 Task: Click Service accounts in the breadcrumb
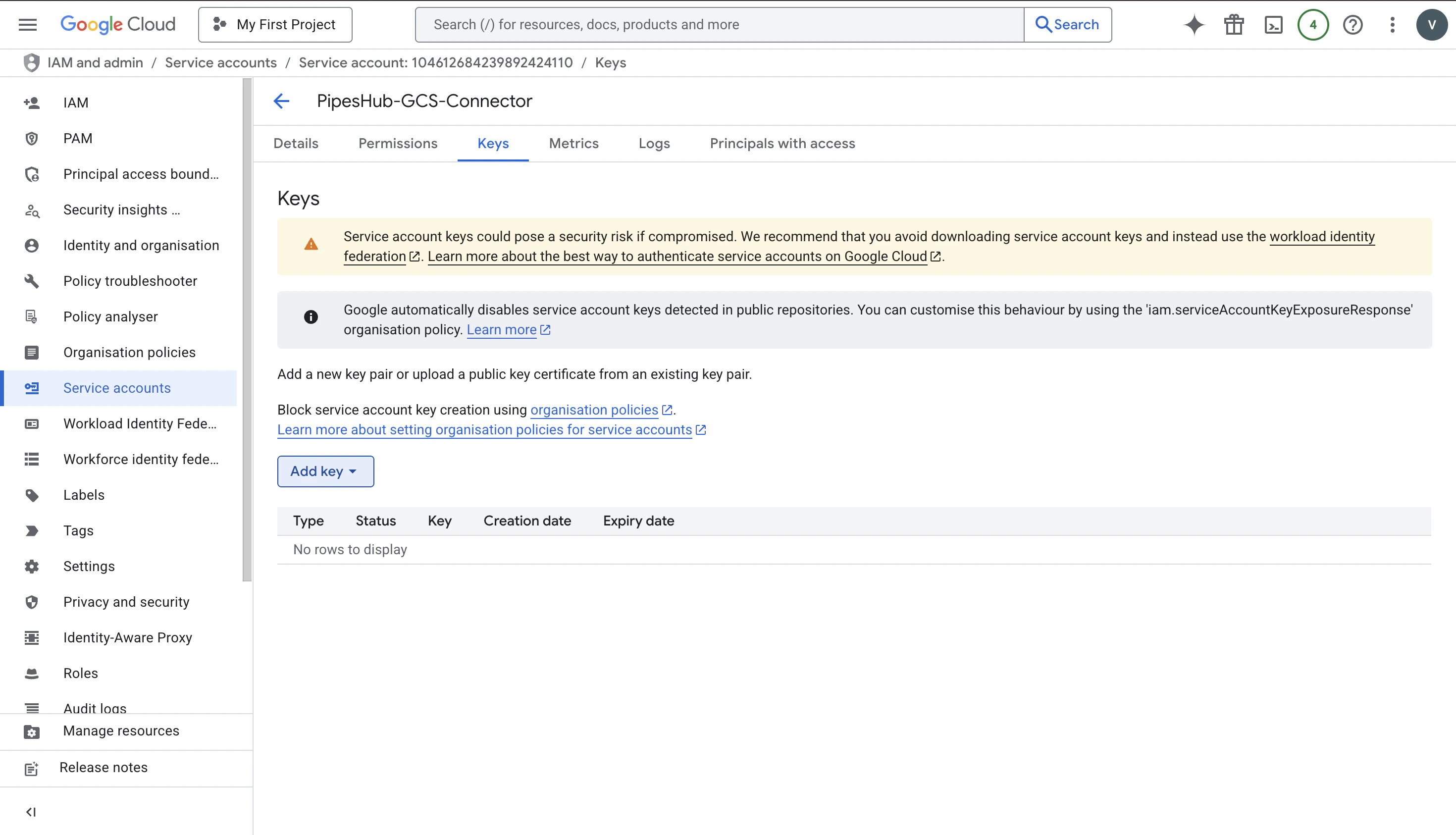[221, 62]
